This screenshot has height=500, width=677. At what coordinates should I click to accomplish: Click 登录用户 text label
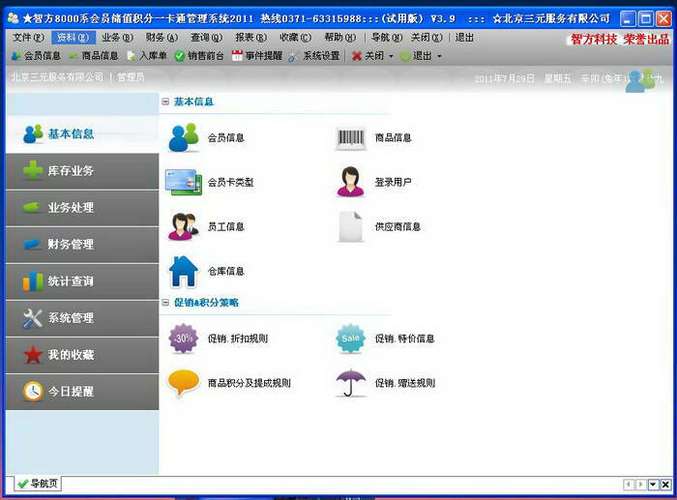tap(393, 182)
